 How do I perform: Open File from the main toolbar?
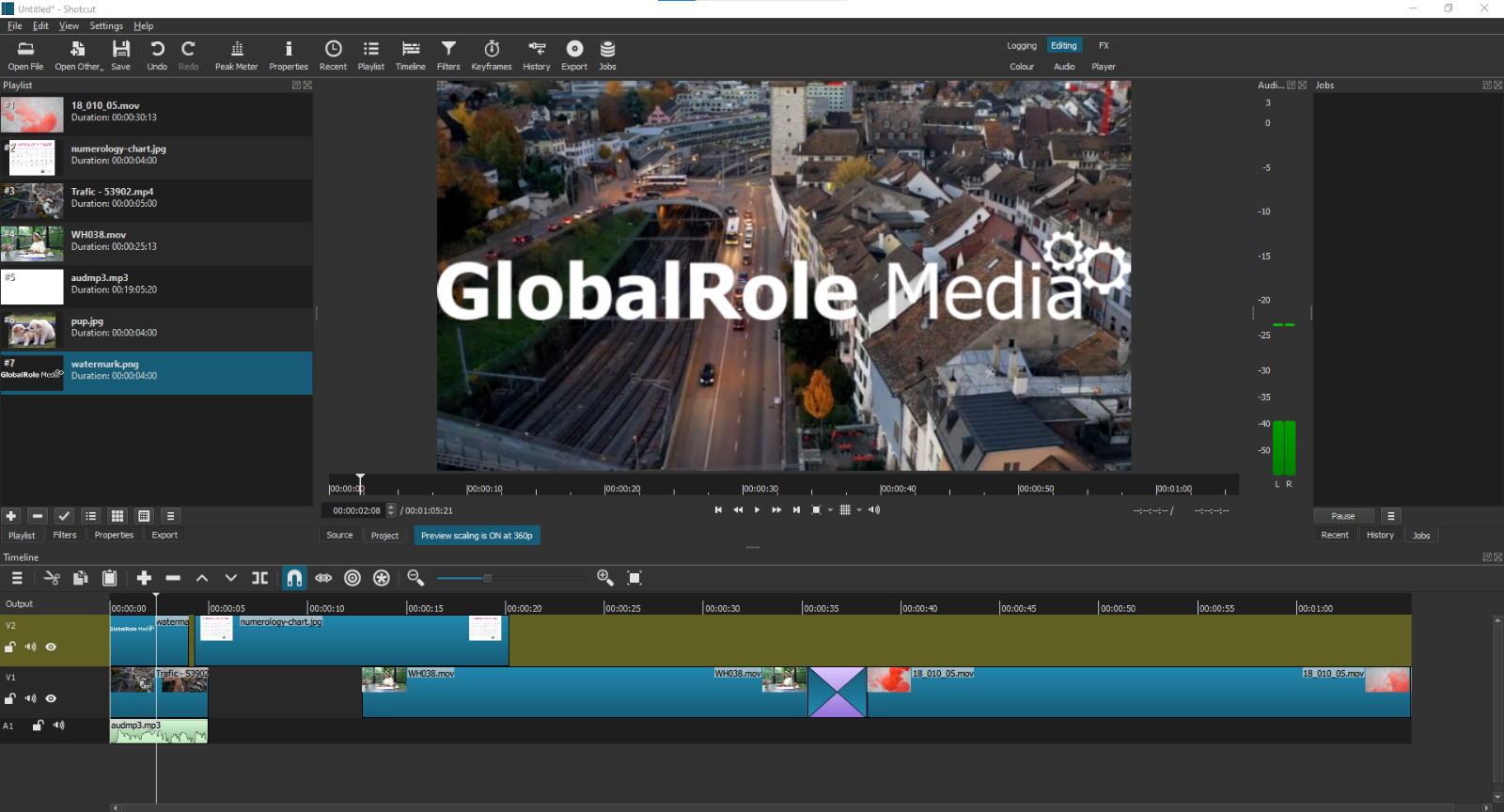25,55
